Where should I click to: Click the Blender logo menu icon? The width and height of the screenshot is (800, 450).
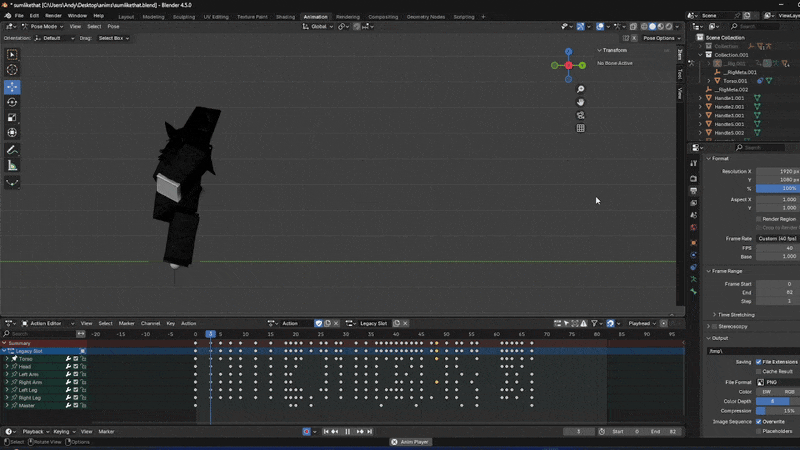(8, 16)
